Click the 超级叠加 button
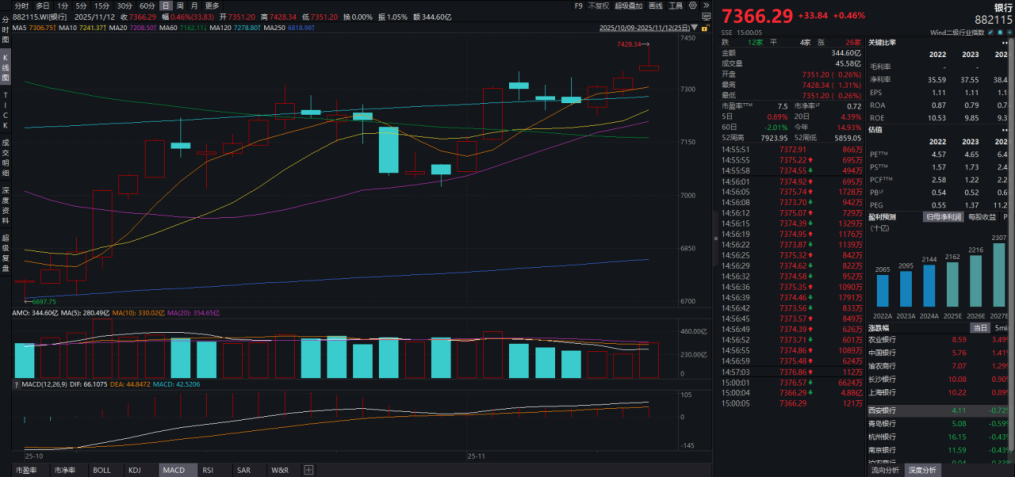The image size is (1015, 478). [629, 5]
